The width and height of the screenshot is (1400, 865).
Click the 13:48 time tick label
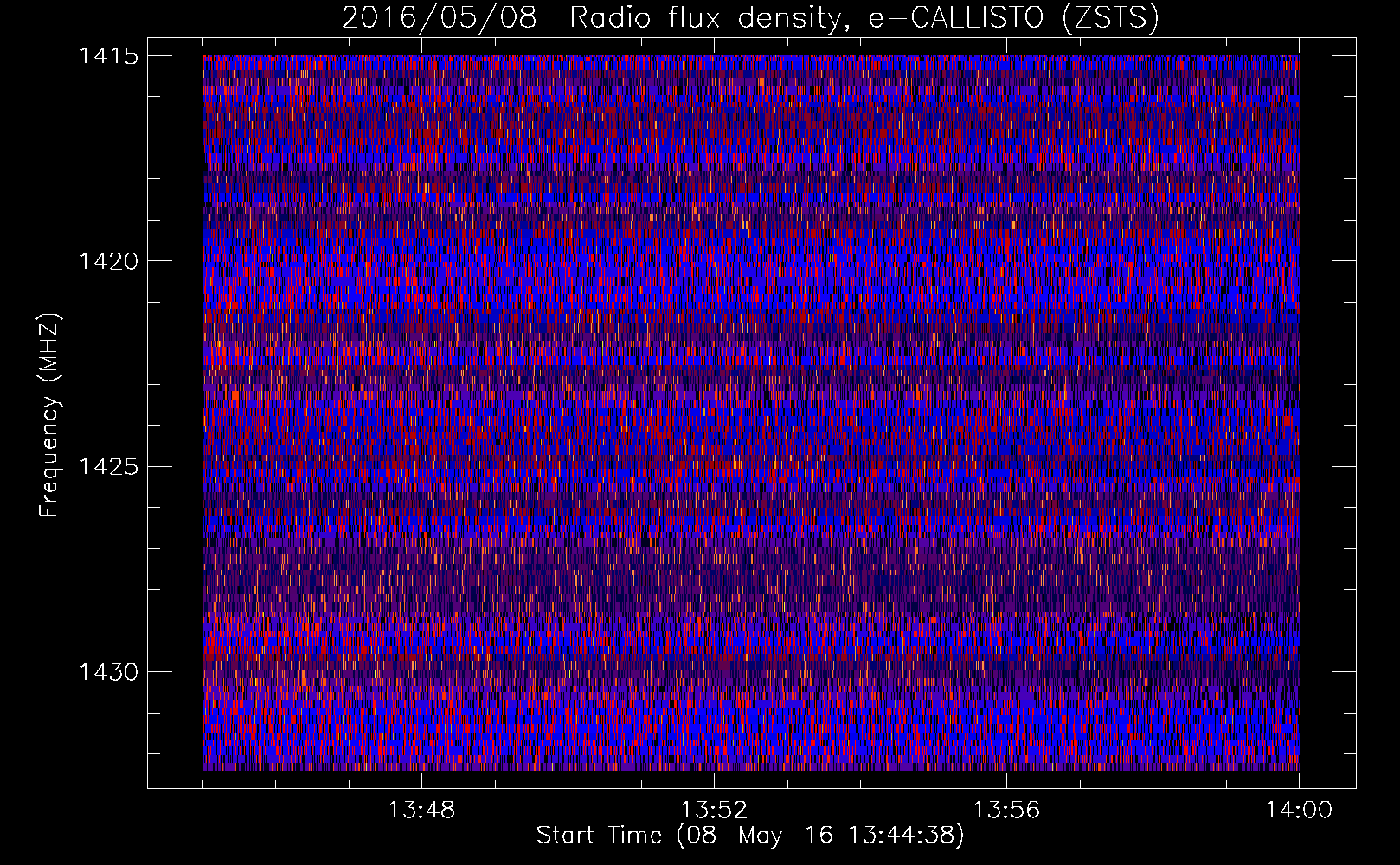coord(421,811)
